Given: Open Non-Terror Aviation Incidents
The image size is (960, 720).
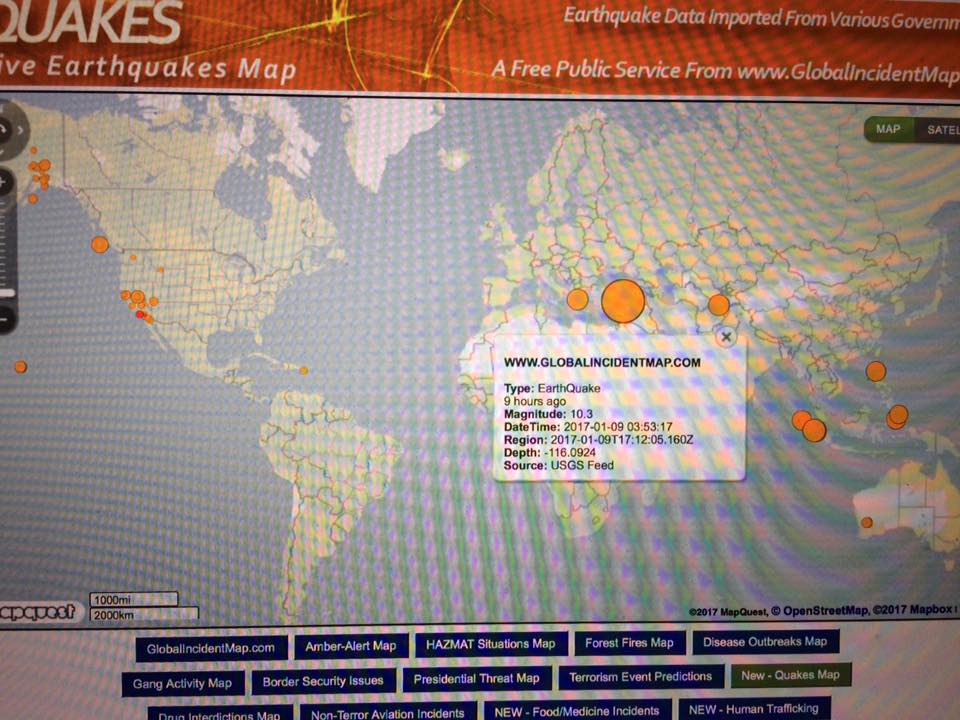Looking at the screenshot, I should tap(388, 713).
